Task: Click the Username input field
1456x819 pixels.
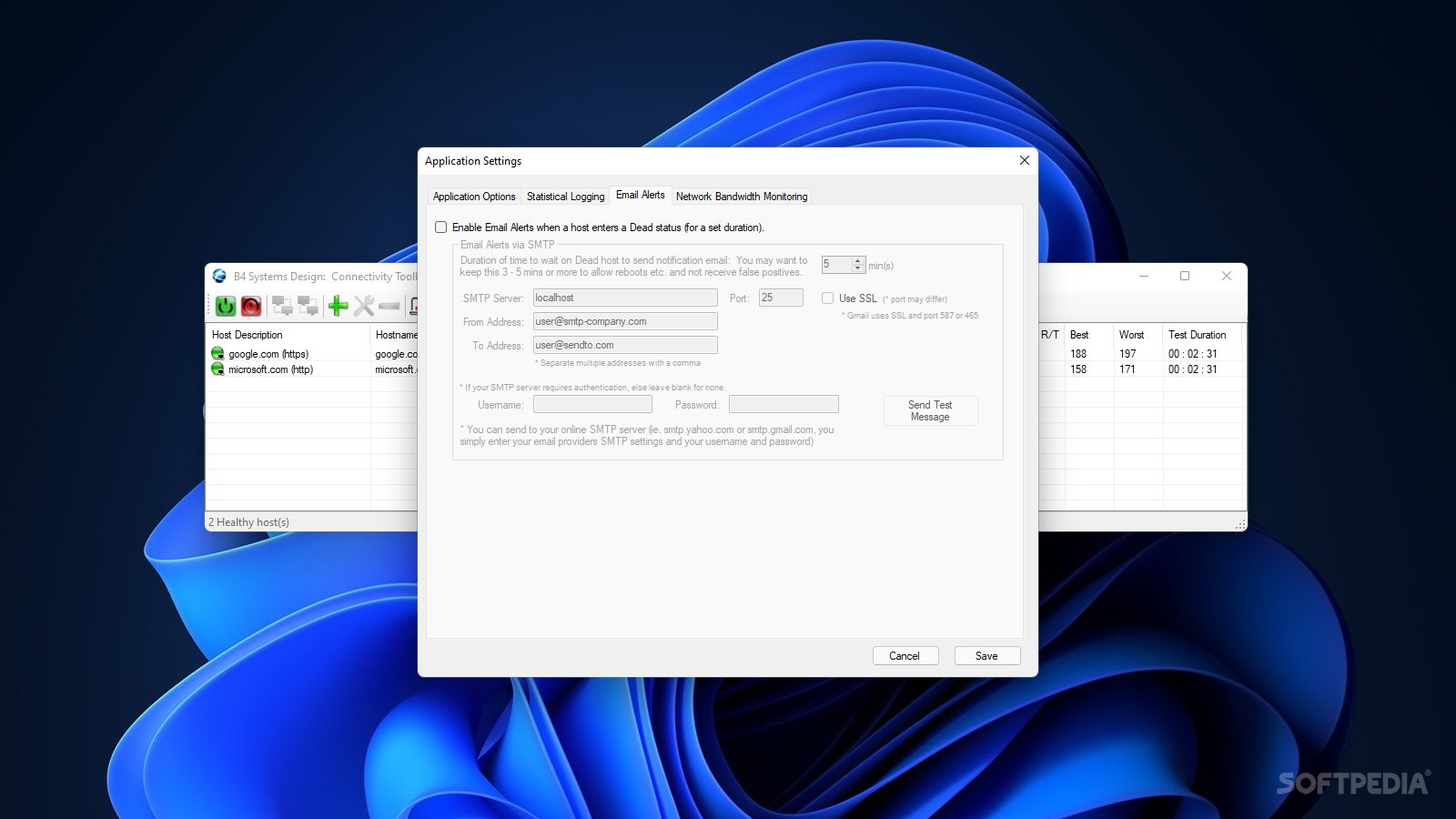Action: tap(592, 404)
